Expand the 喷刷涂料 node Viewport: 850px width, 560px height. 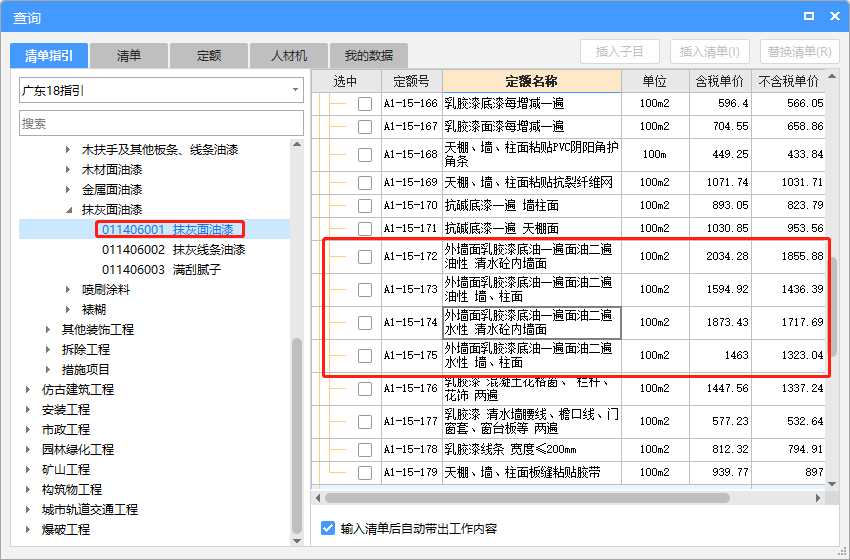click(68, 289)
